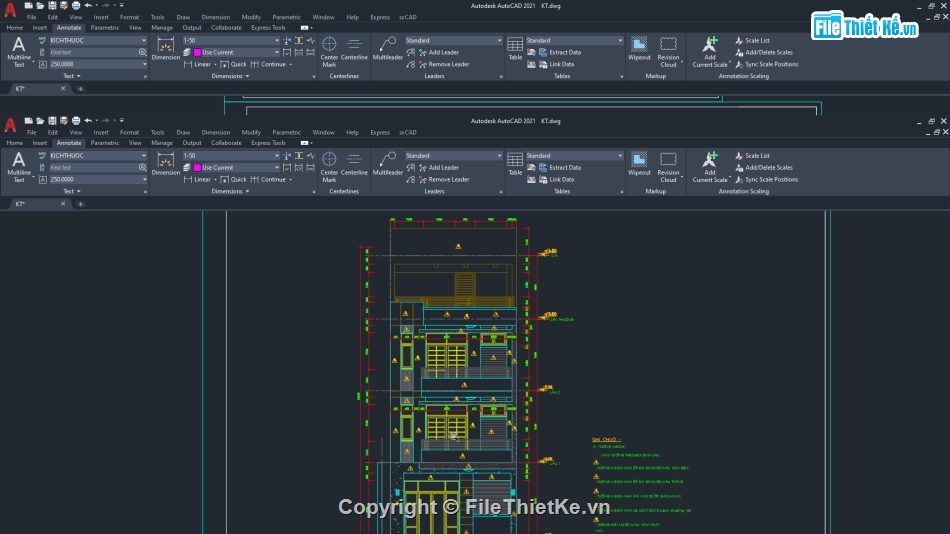The height and width of the screenshot is (534, 950).
Task: Click New drawing icon in upper quick access toolbar
Action: [28, 5]
